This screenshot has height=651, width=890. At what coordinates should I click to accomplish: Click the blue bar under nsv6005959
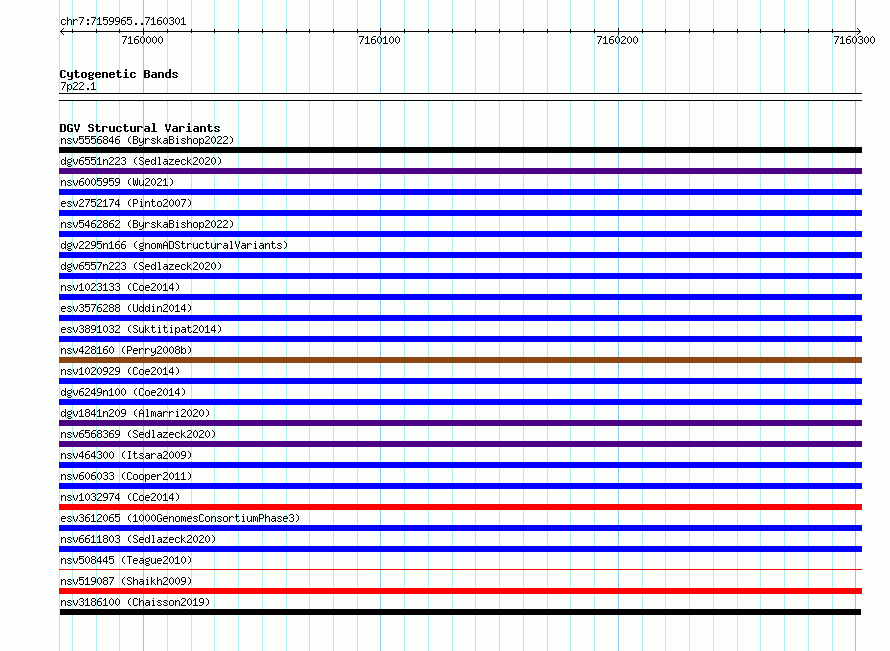460,192
